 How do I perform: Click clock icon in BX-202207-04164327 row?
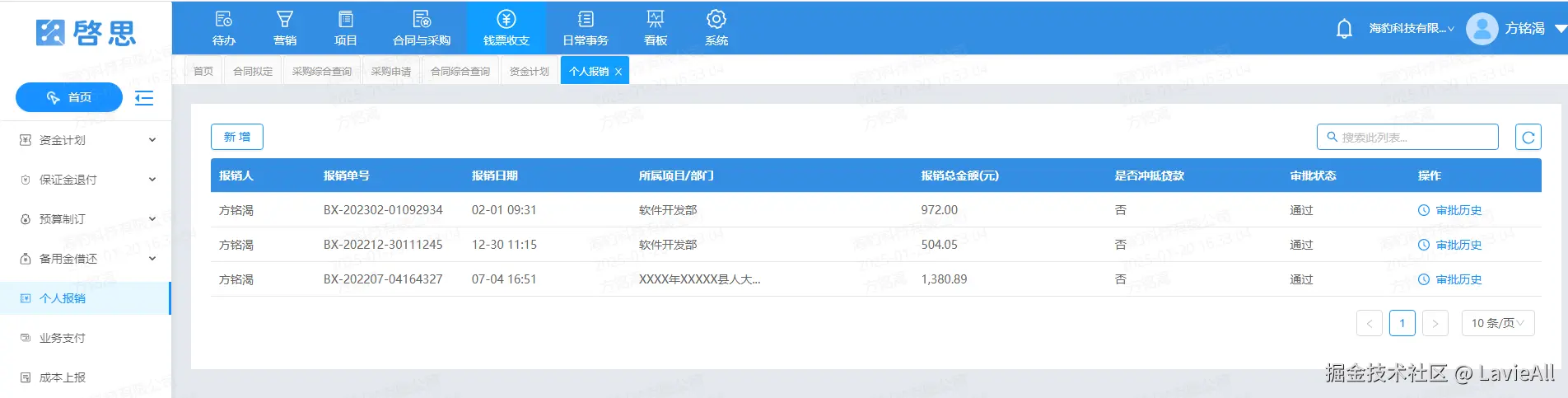[1424, 279]
